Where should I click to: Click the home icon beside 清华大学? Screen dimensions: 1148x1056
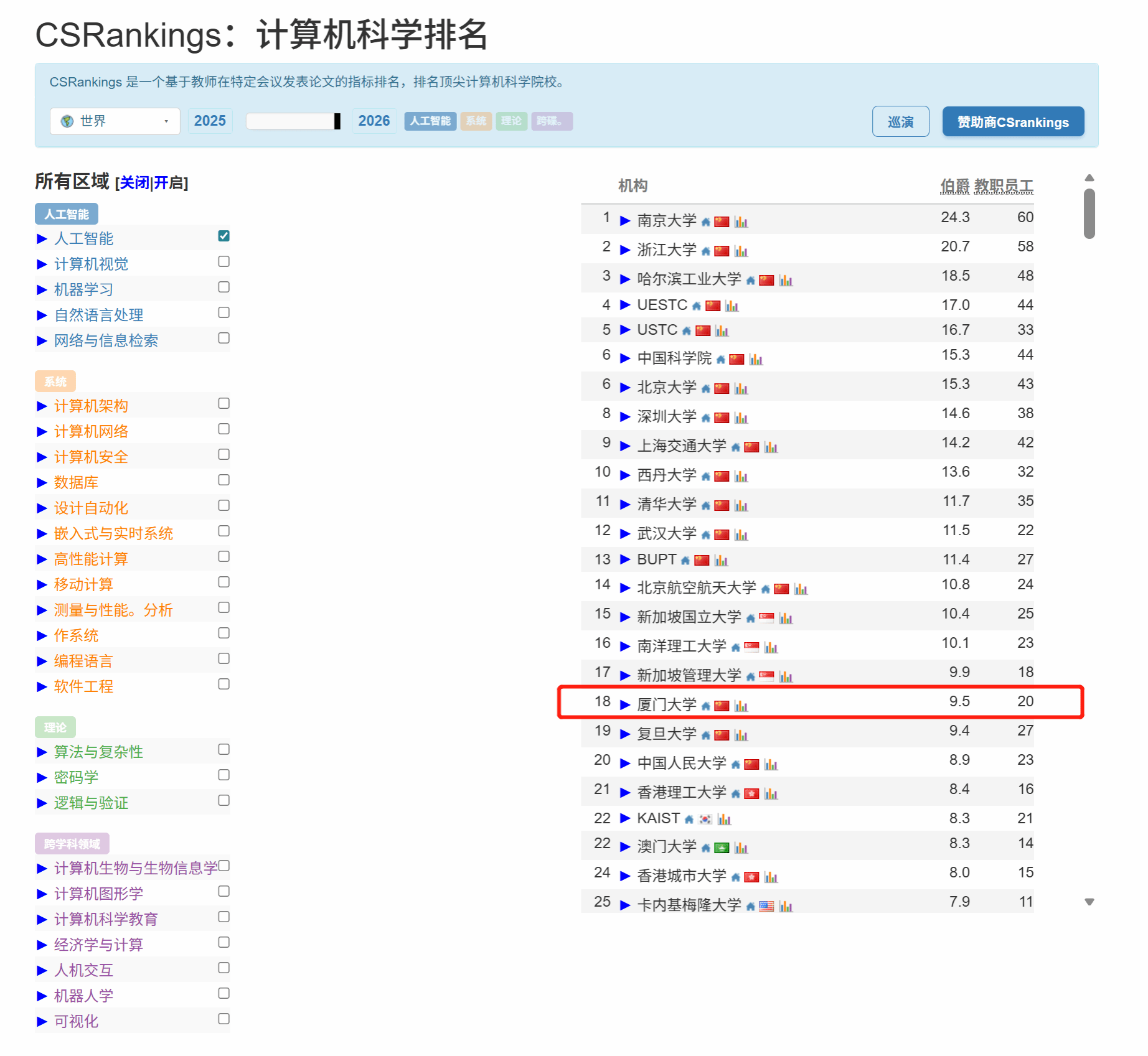(705, 506)
